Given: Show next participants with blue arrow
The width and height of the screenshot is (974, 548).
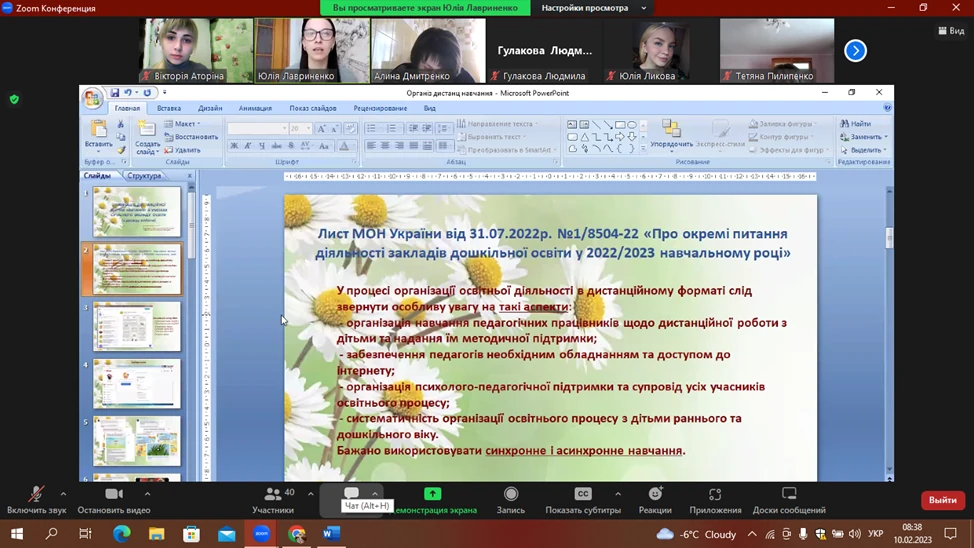Looking at the screenshot, I should 855,51.
